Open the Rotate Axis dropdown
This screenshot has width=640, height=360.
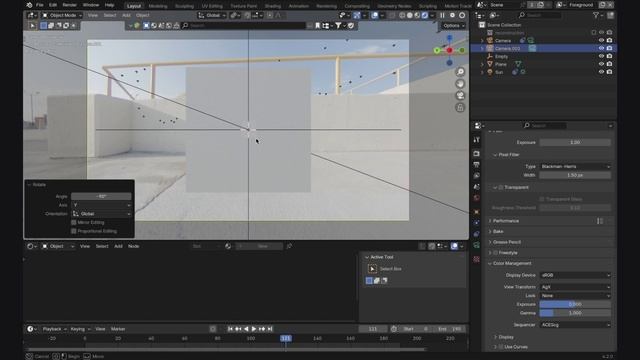tap(101, 205)
